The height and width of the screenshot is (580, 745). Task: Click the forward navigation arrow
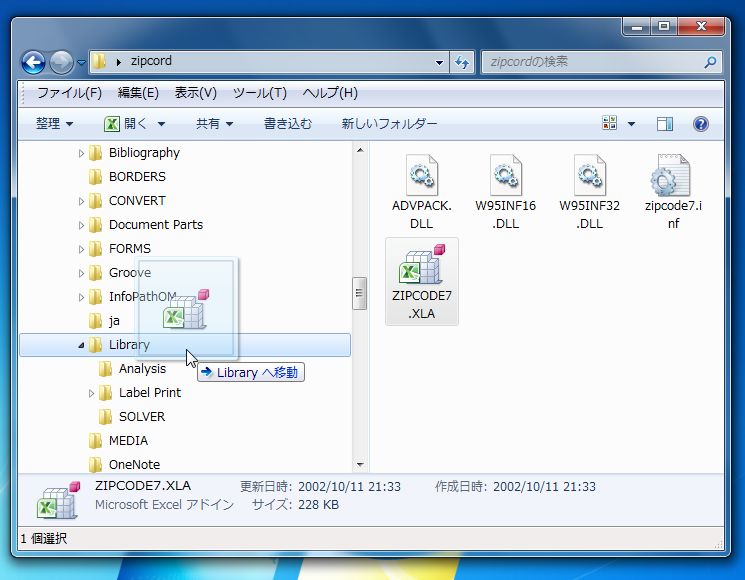coord(61,62)
